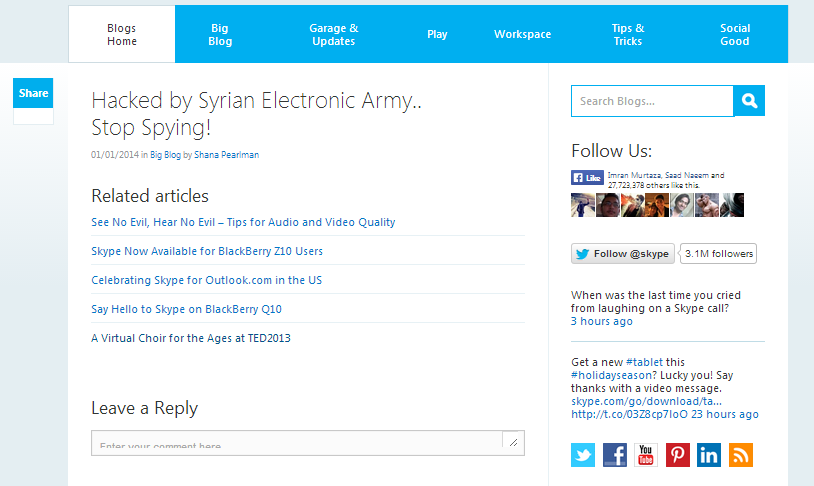Open Skype's Pinterest social icon
This screenshot has height=486, width=814.
(x=677, y=455)
